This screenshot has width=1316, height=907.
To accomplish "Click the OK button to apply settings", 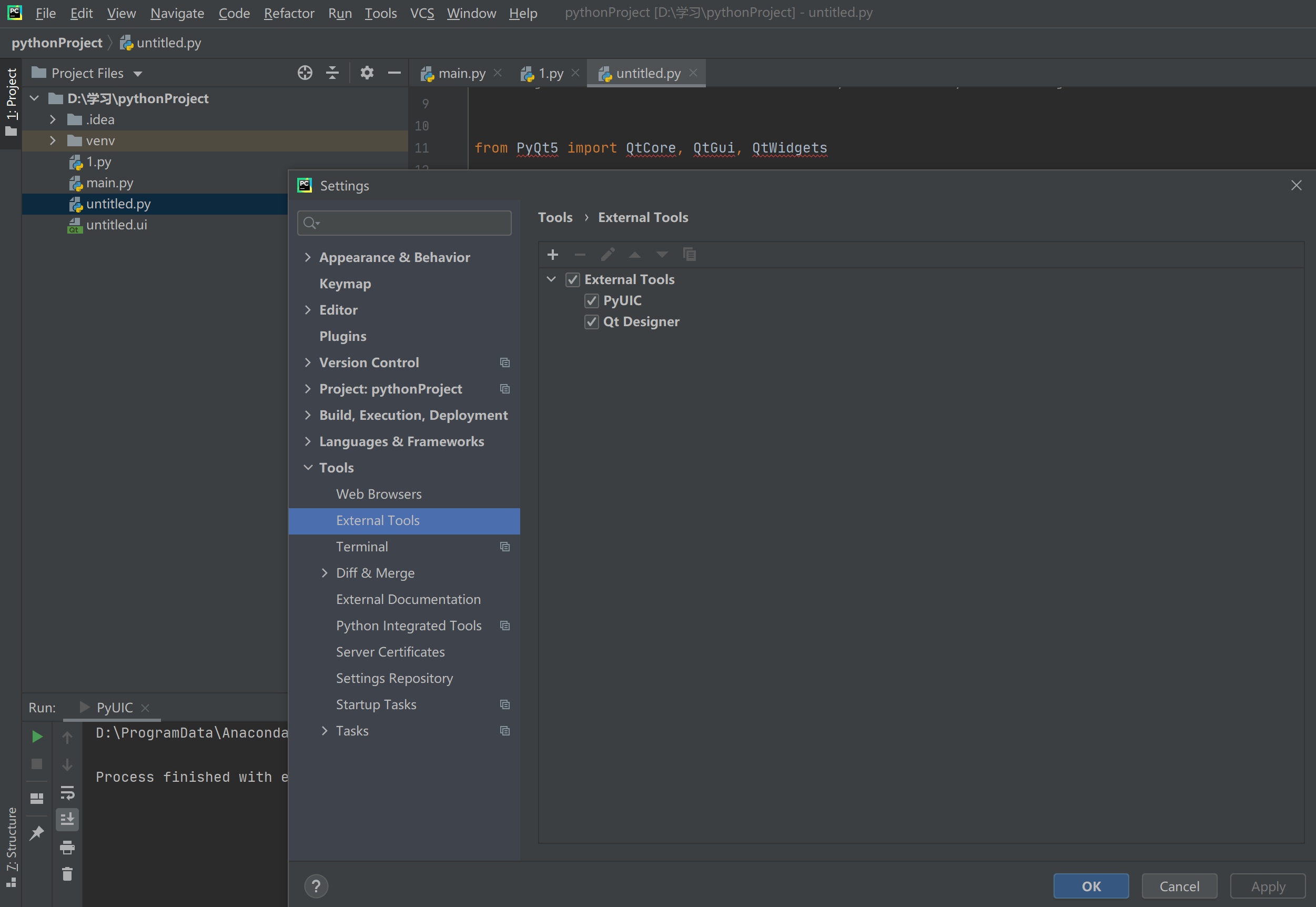I will 1091,886.
